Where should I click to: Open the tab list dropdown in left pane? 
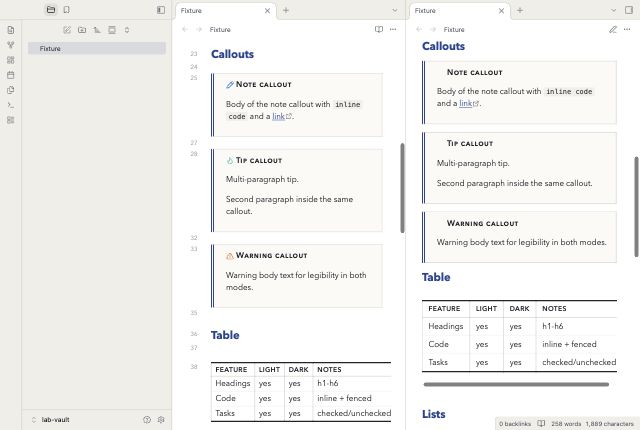click(x=395, y=11)
